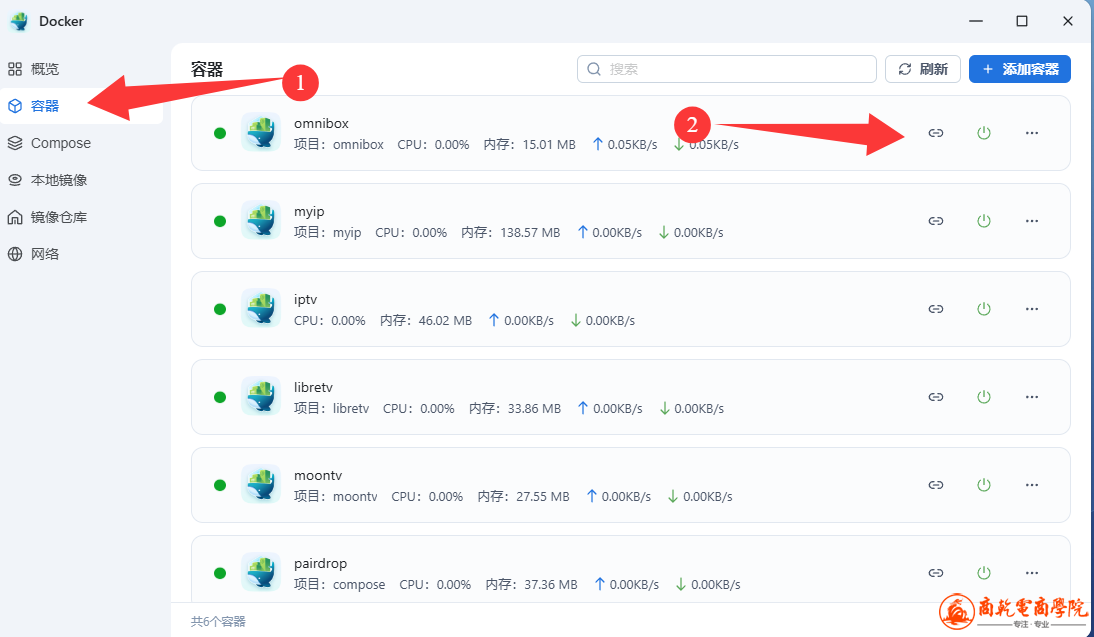
Task: Open three-dot menu for myip container
Action: [1032, 221]
